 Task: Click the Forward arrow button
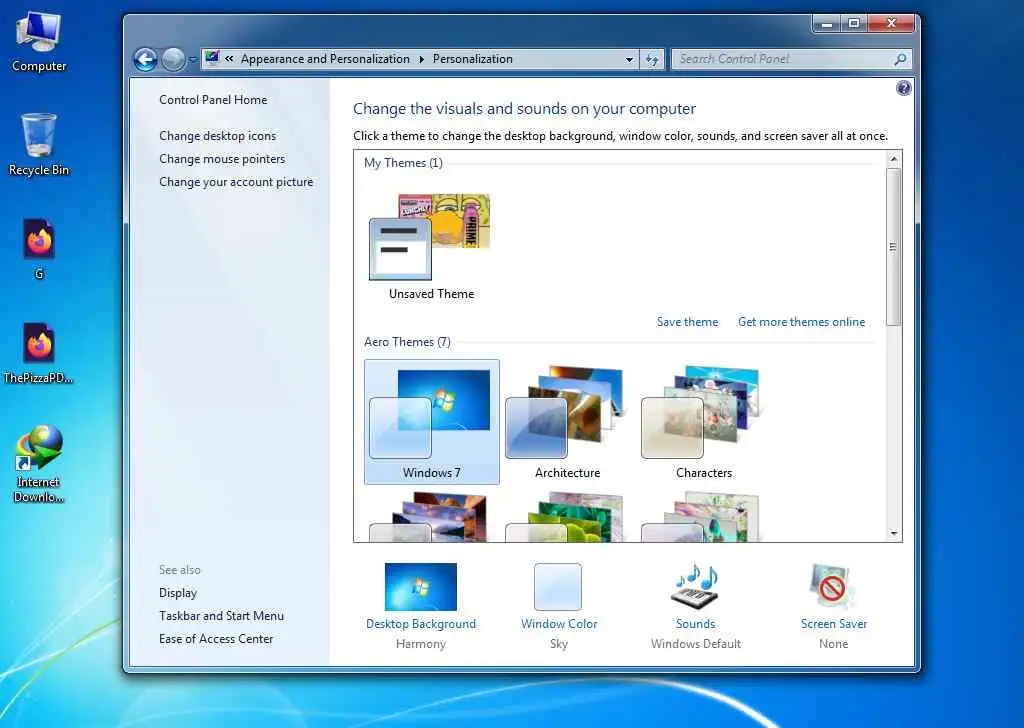[x=173, y=59]
